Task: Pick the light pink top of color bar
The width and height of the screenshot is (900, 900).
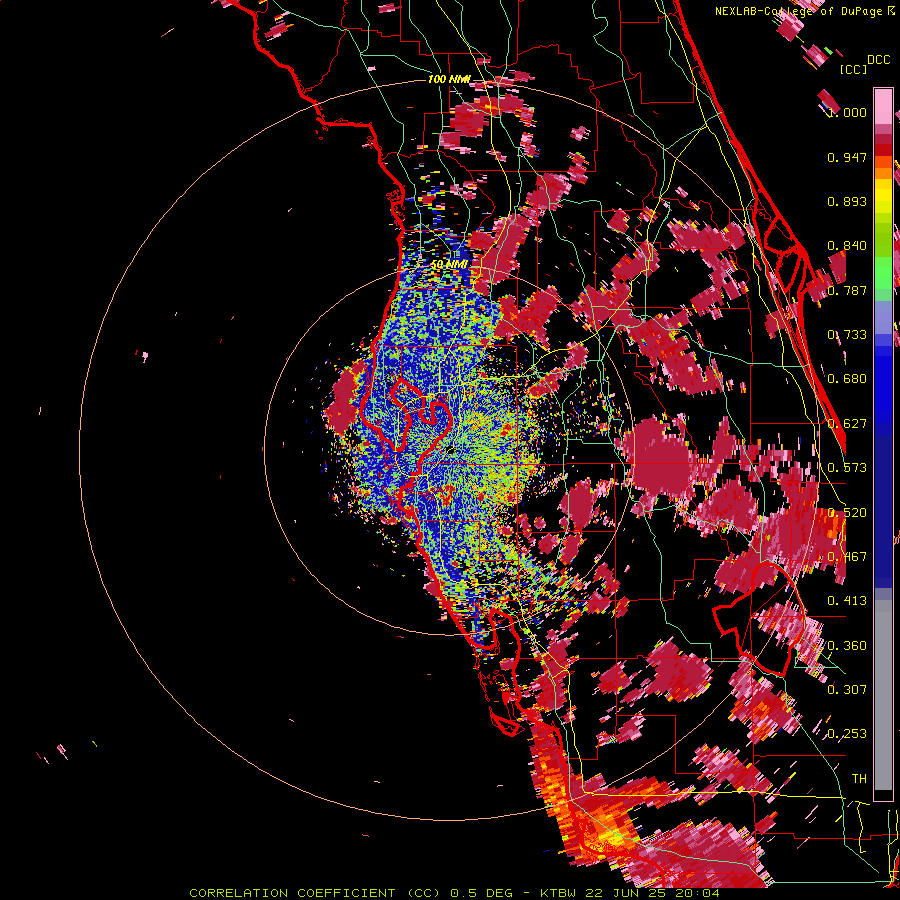Action: [x=883, y=106]
